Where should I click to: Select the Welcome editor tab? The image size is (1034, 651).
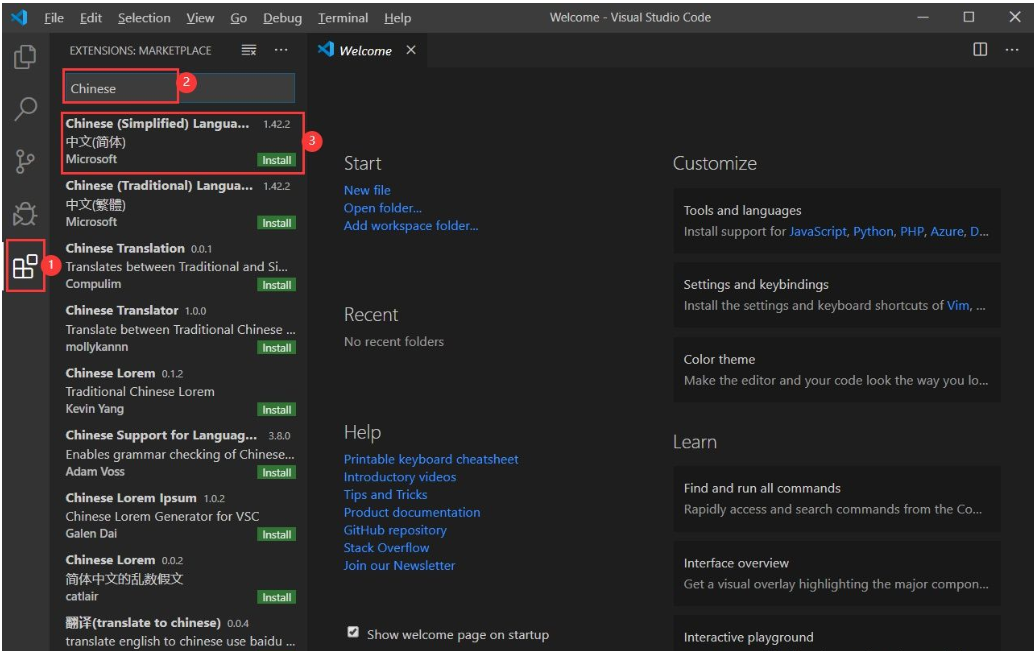tap(365, 50)
